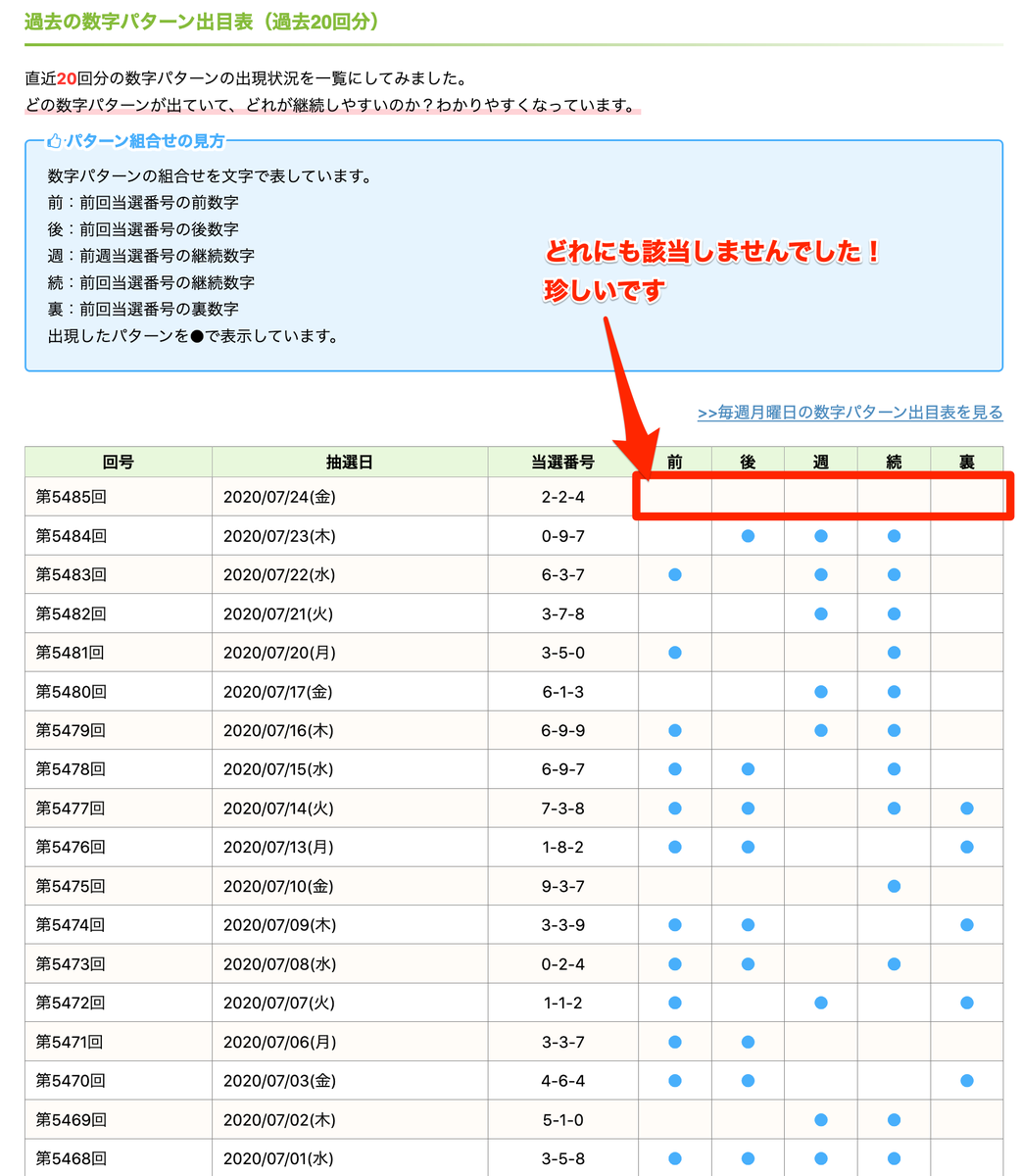Click winning number 3-5-0

click(563, 653)
